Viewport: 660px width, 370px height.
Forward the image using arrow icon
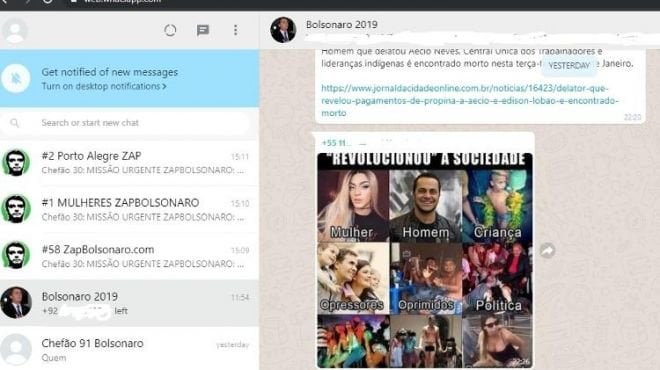point(547,251)
